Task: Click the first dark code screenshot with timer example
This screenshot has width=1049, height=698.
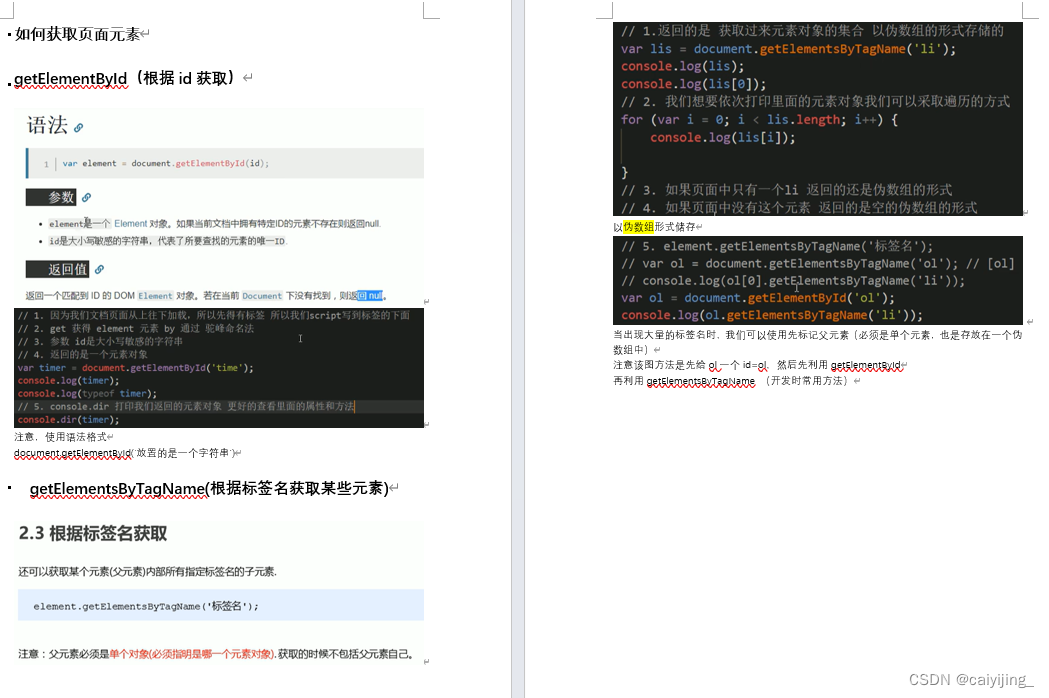Action: point(215,368)
